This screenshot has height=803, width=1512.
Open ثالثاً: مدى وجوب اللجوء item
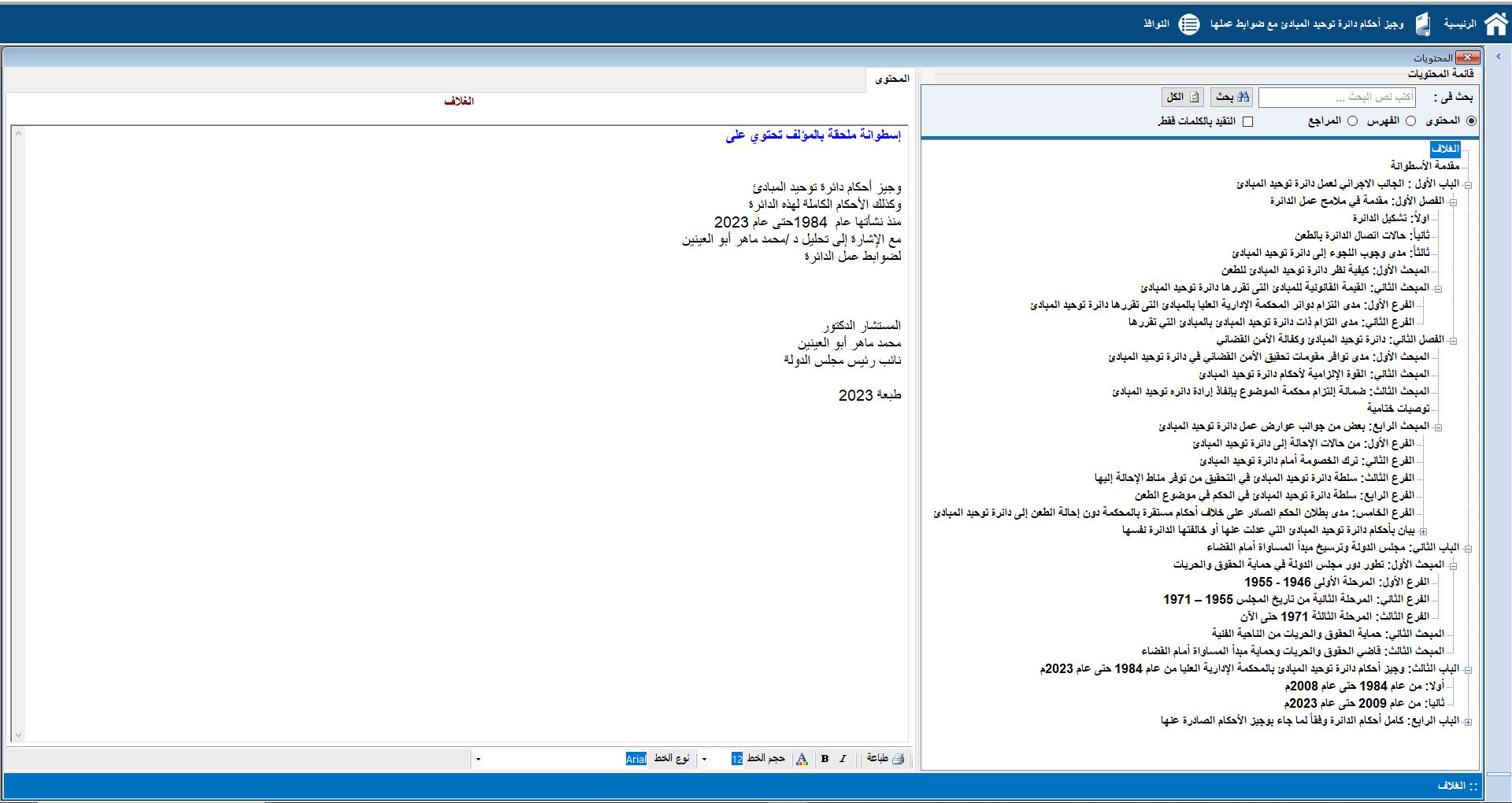1331,253
